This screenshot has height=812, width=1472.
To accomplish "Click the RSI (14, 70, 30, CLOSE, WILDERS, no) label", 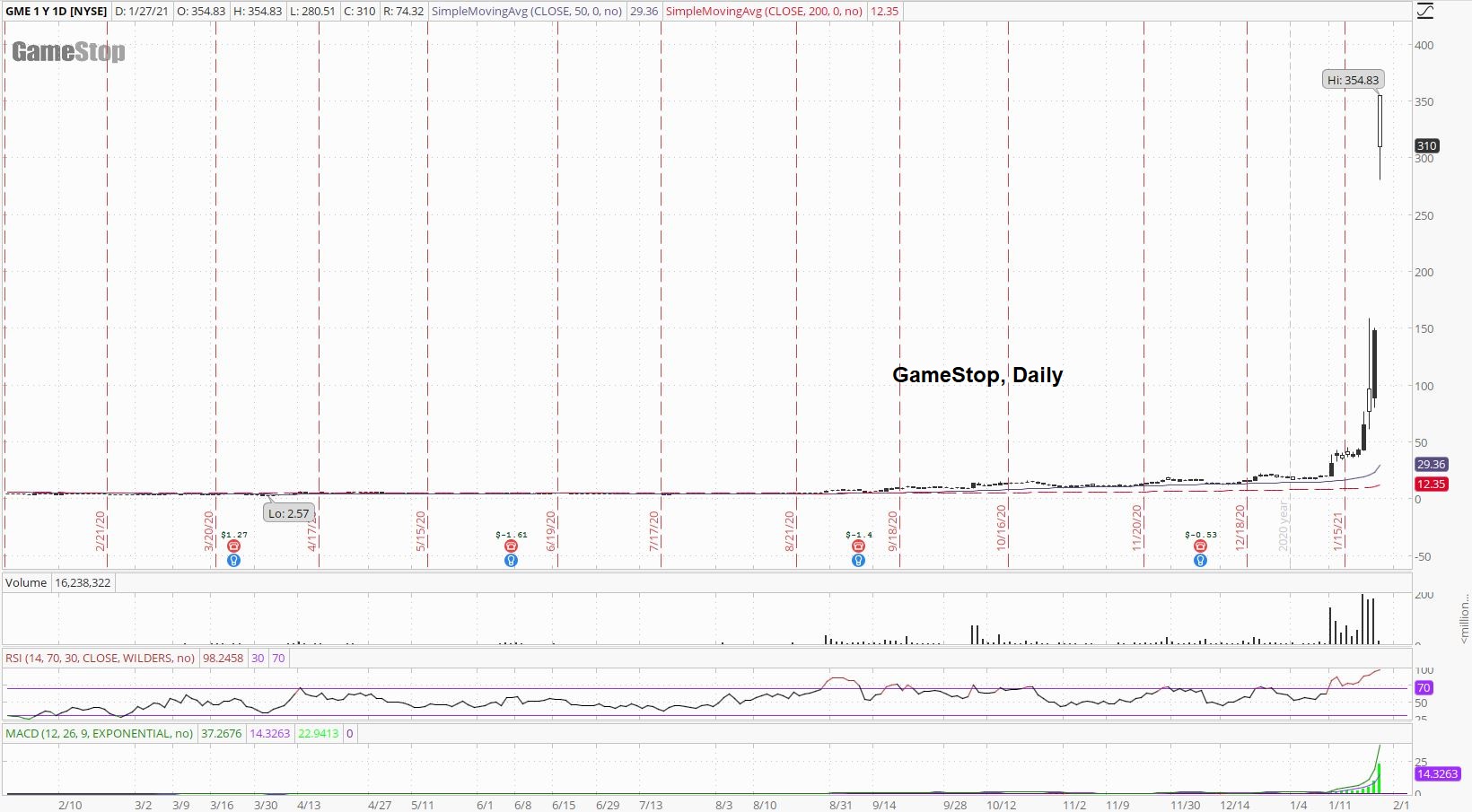I will pos(101,658).
